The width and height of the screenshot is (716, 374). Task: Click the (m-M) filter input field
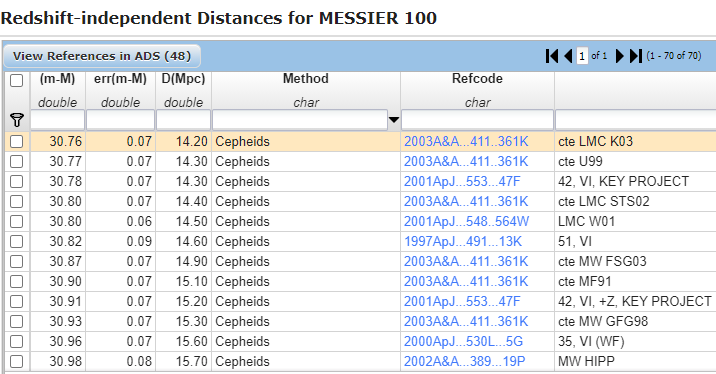58,121
